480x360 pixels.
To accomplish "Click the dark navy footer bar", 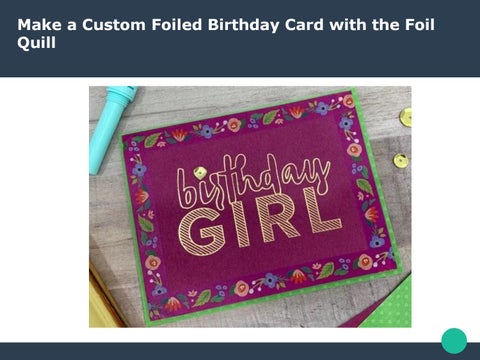I will [240, 351].
